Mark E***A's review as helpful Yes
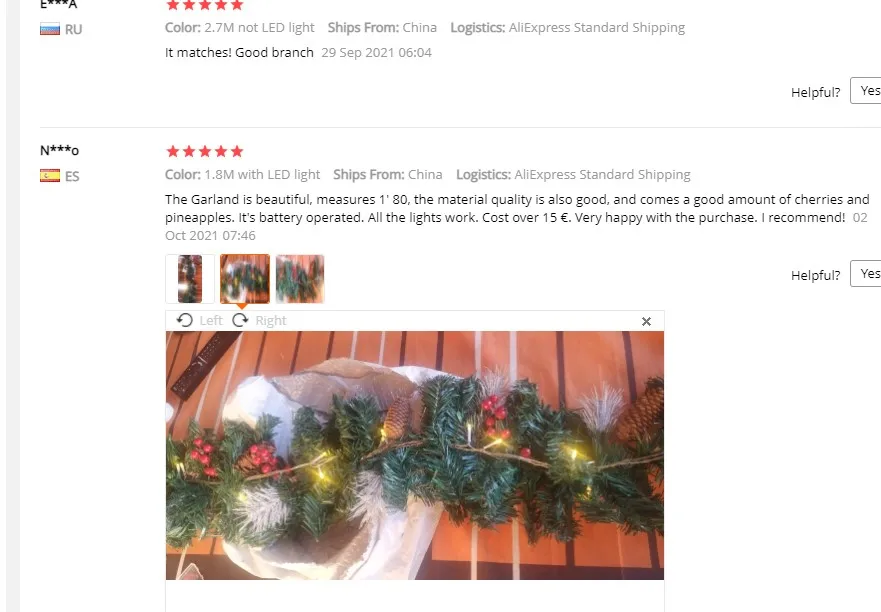 click(866, 90)
